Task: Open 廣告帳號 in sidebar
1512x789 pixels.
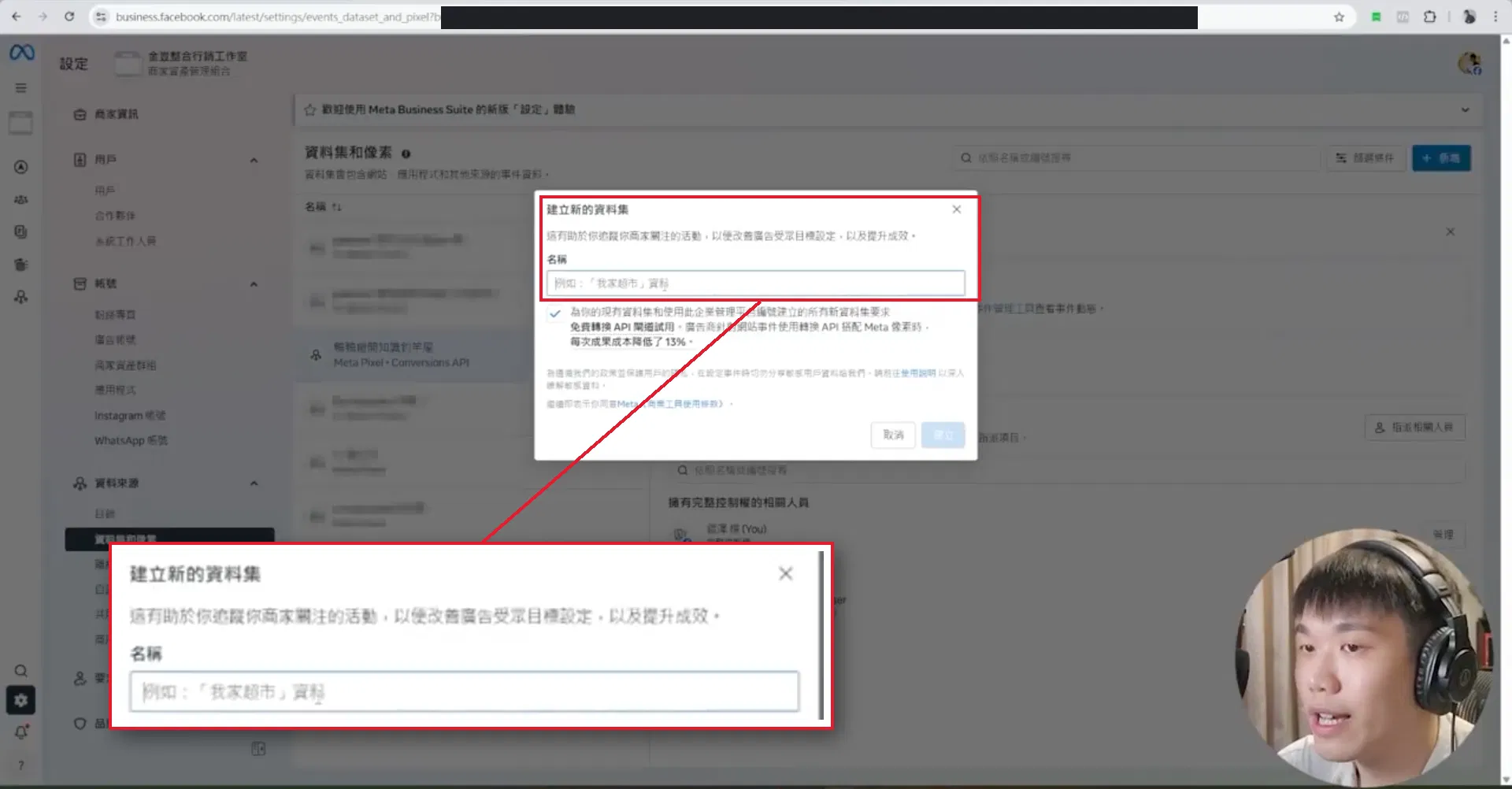Action: [115, 340]
